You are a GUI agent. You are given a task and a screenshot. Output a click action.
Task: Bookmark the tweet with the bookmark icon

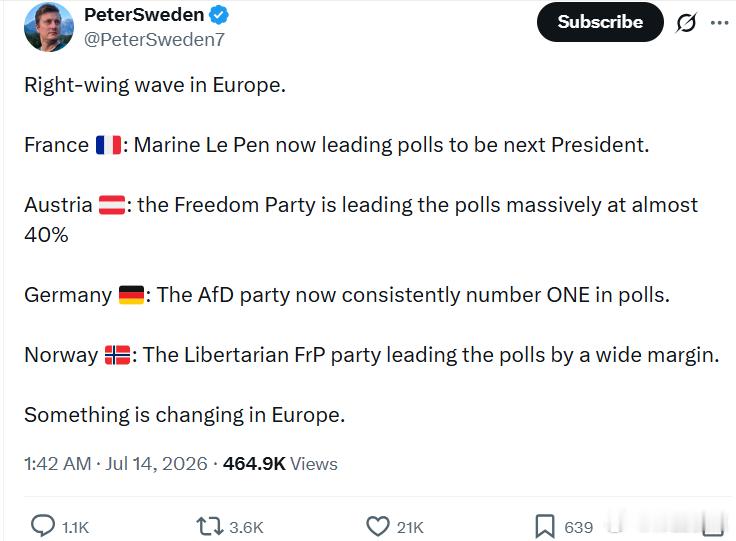tap(545, 526)
